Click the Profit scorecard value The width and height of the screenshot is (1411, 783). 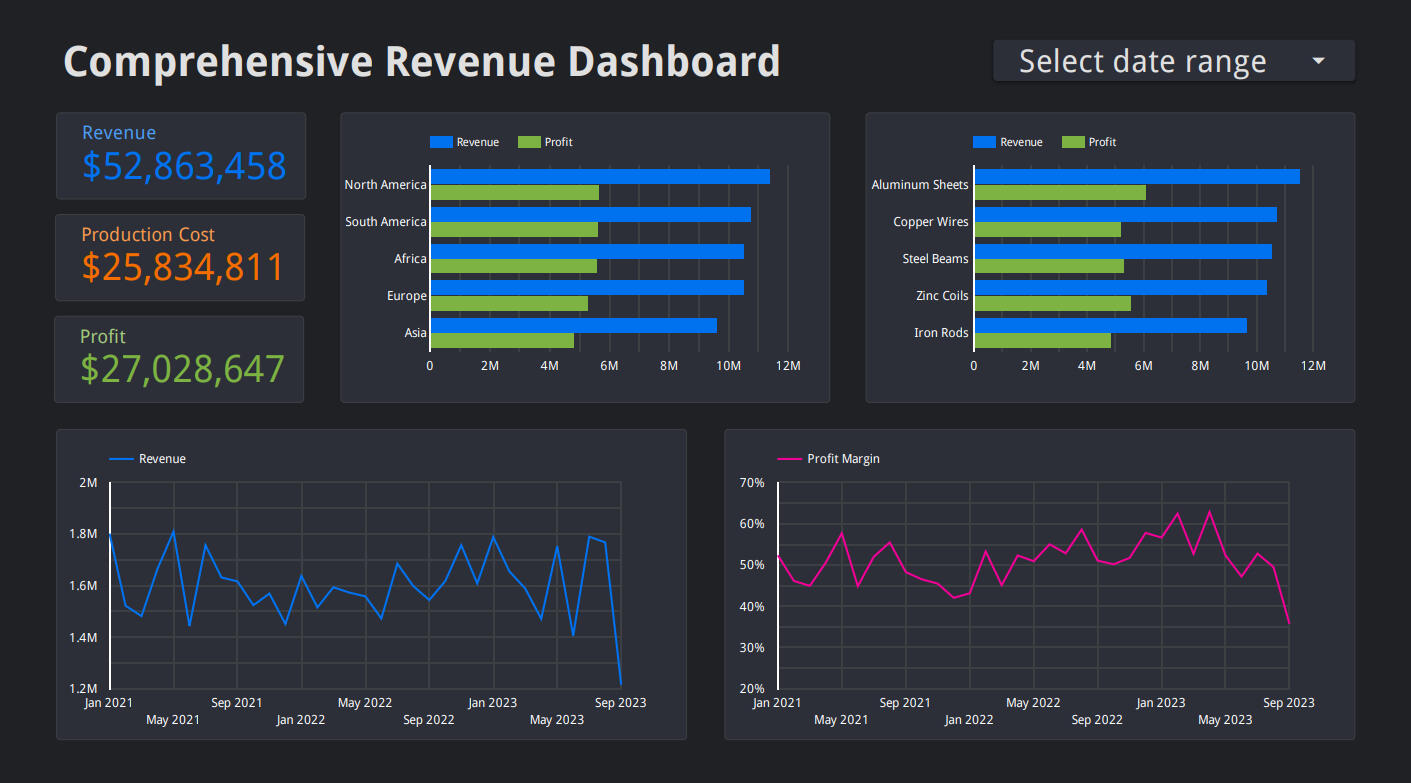pyautogui.click(x=182, y=369)
